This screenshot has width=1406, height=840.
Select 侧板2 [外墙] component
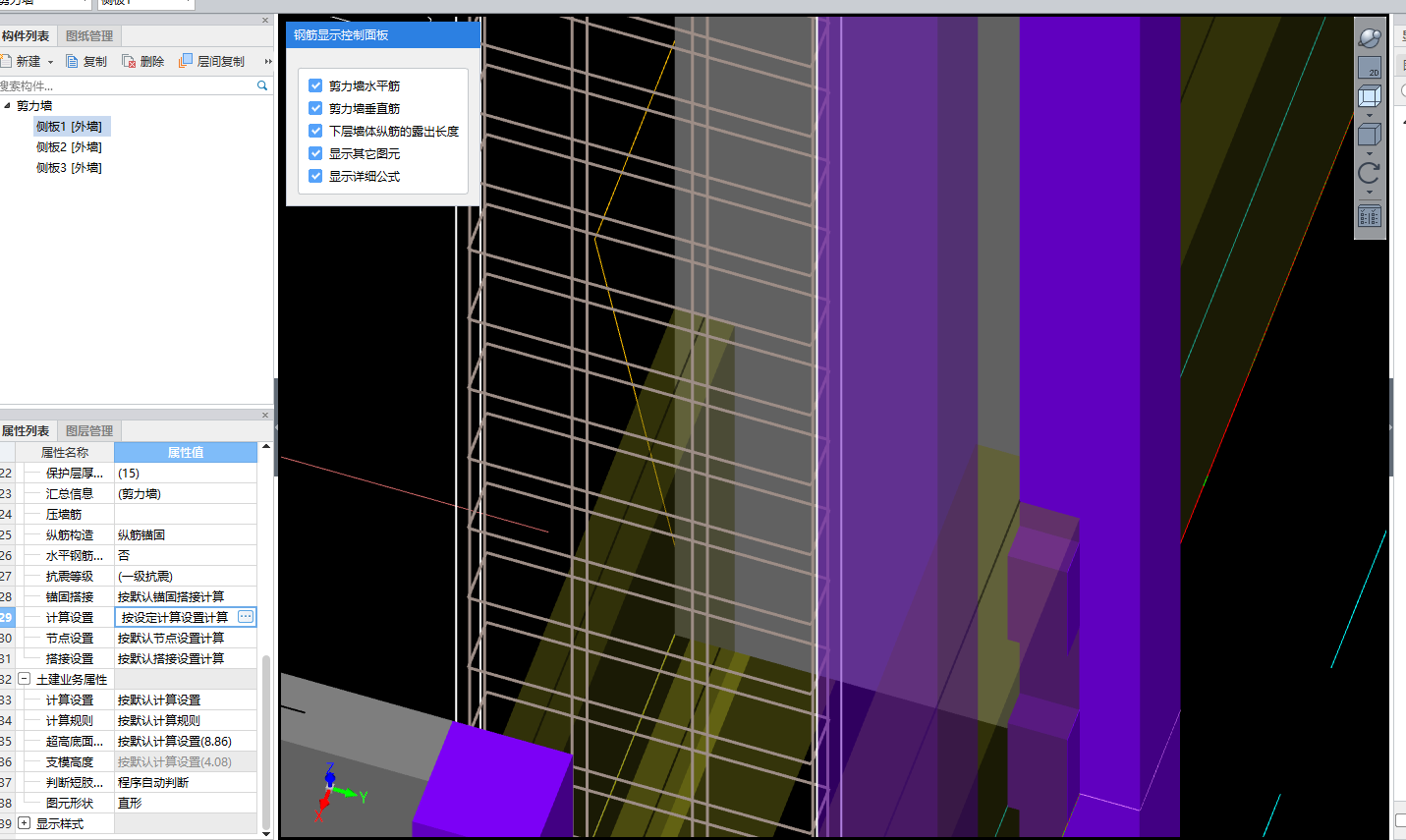[x=69, y=146]
